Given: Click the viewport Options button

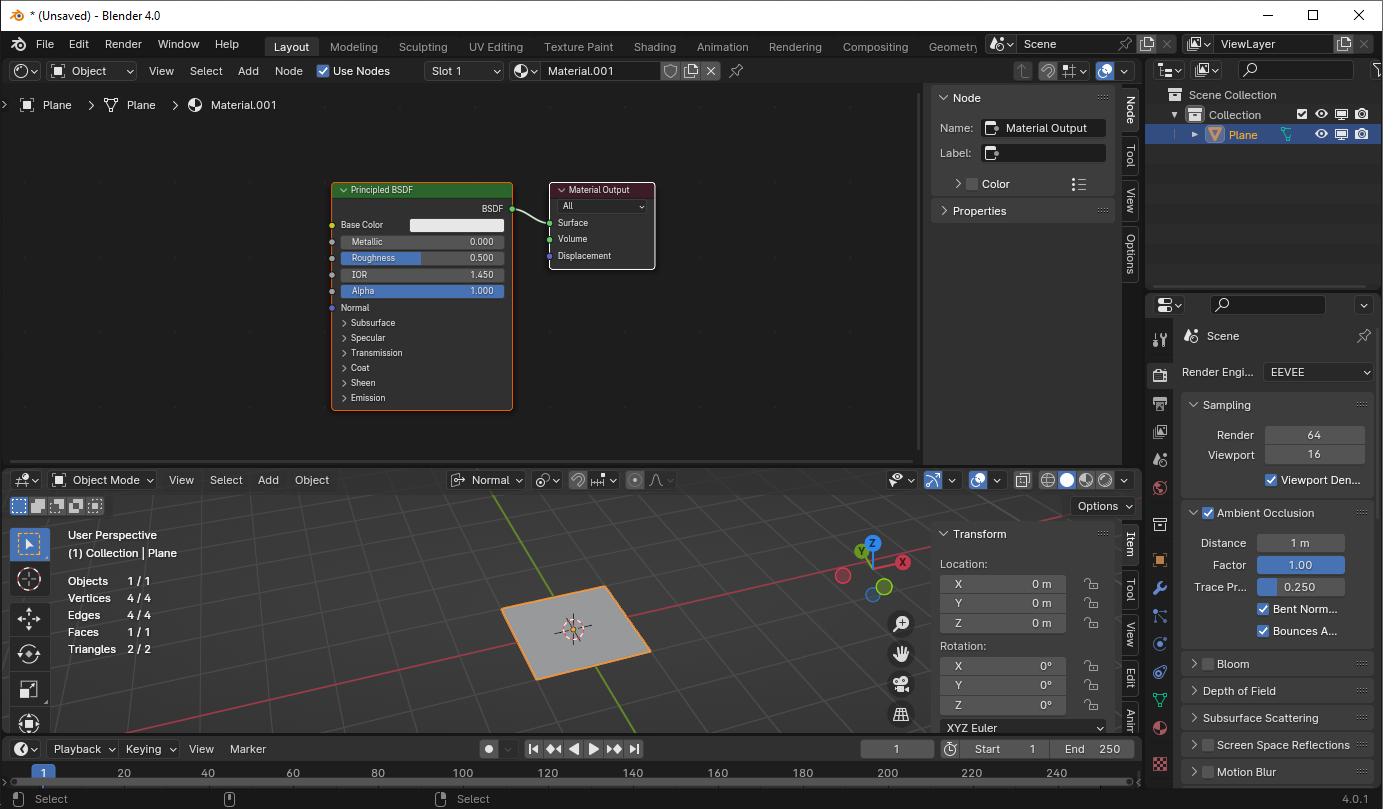Looking at the screenshot, I should click(1104, 506).
